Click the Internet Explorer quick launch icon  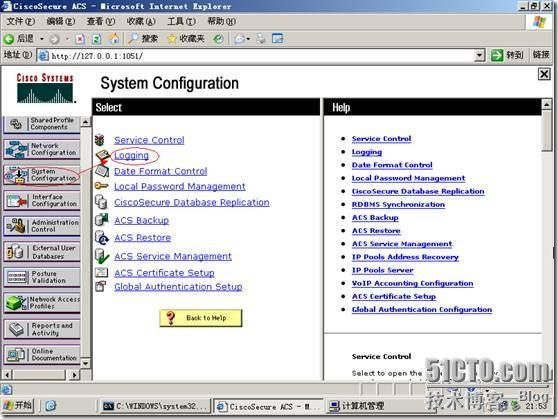tap(51, 405)
